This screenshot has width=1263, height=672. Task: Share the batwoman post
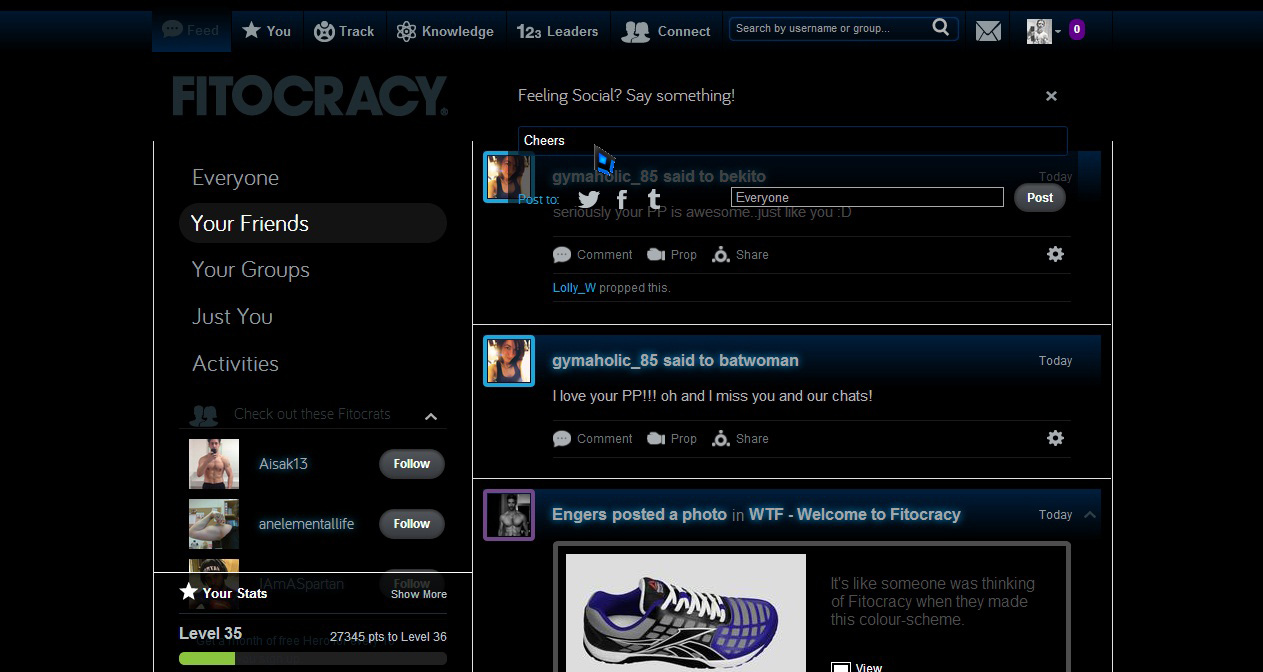click(740, 439)
